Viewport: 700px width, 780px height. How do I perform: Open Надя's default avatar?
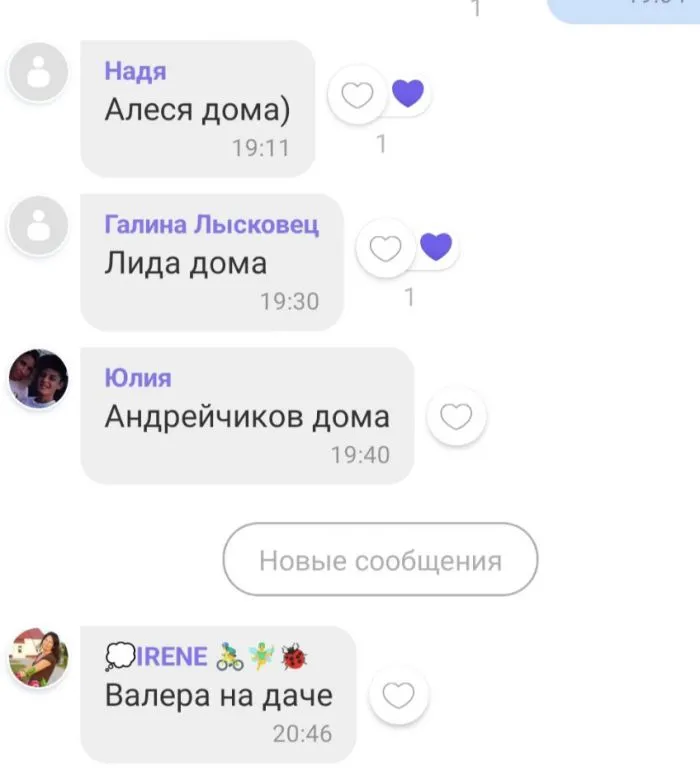point(38,72)
